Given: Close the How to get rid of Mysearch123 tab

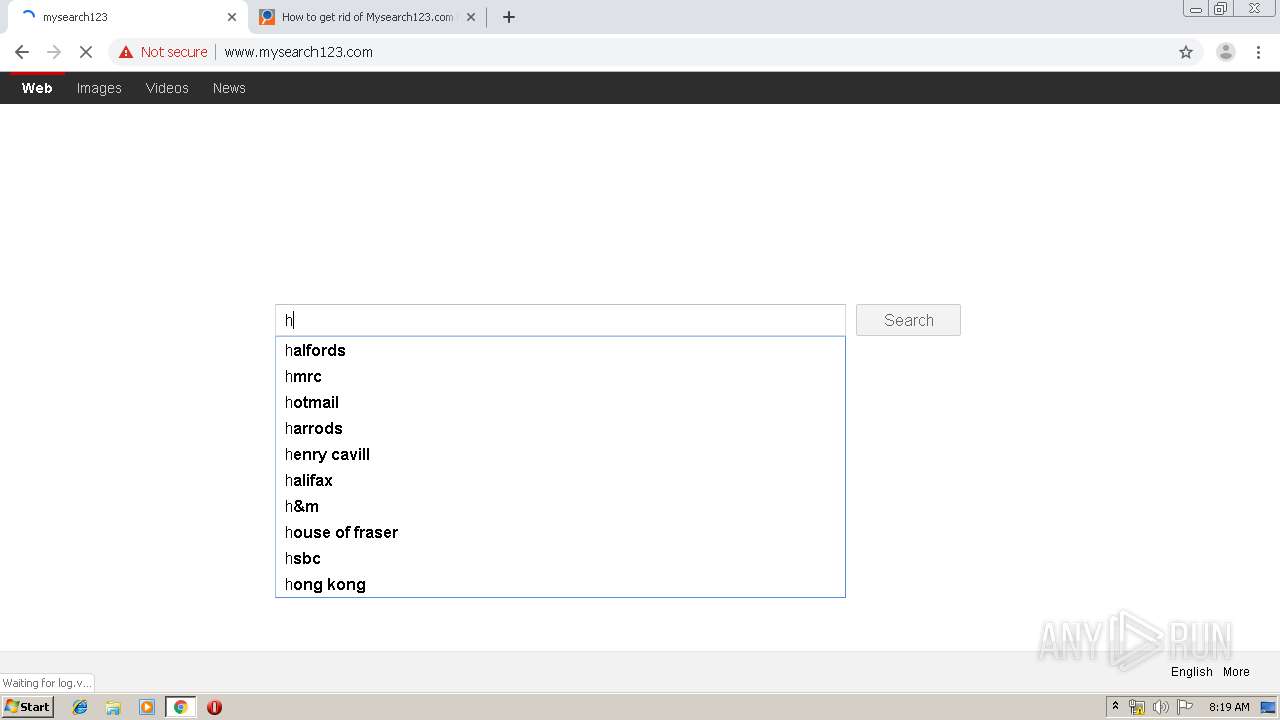Looking at the screenshot, I should 471,17.
